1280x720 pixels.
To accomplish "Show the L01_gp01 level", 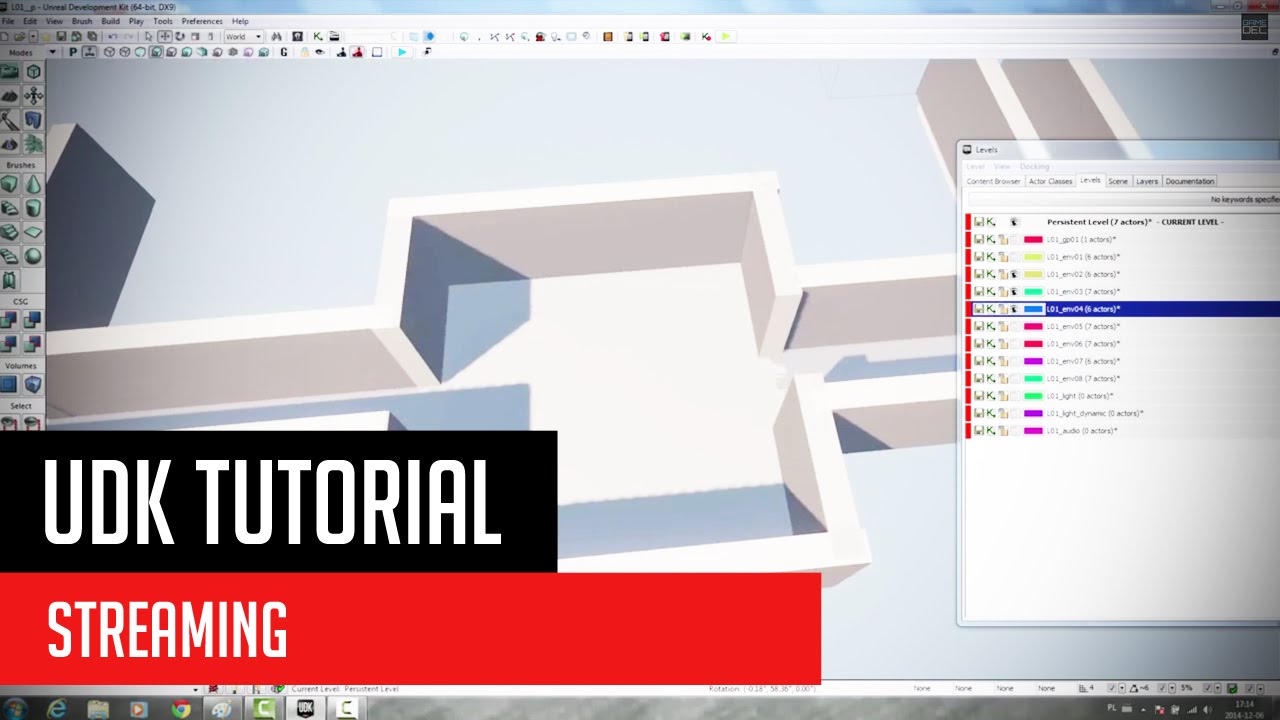I will (x=1013, y=240).
